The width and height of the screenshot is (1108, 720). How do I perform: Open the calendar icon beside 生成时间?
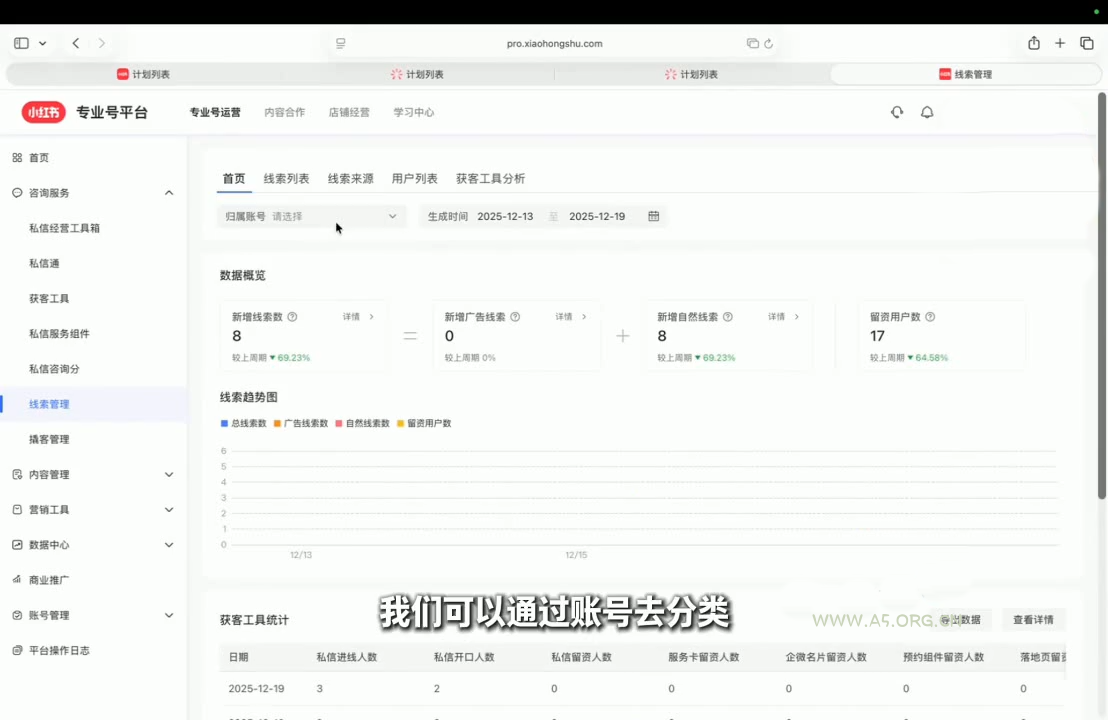pos(654,216)
